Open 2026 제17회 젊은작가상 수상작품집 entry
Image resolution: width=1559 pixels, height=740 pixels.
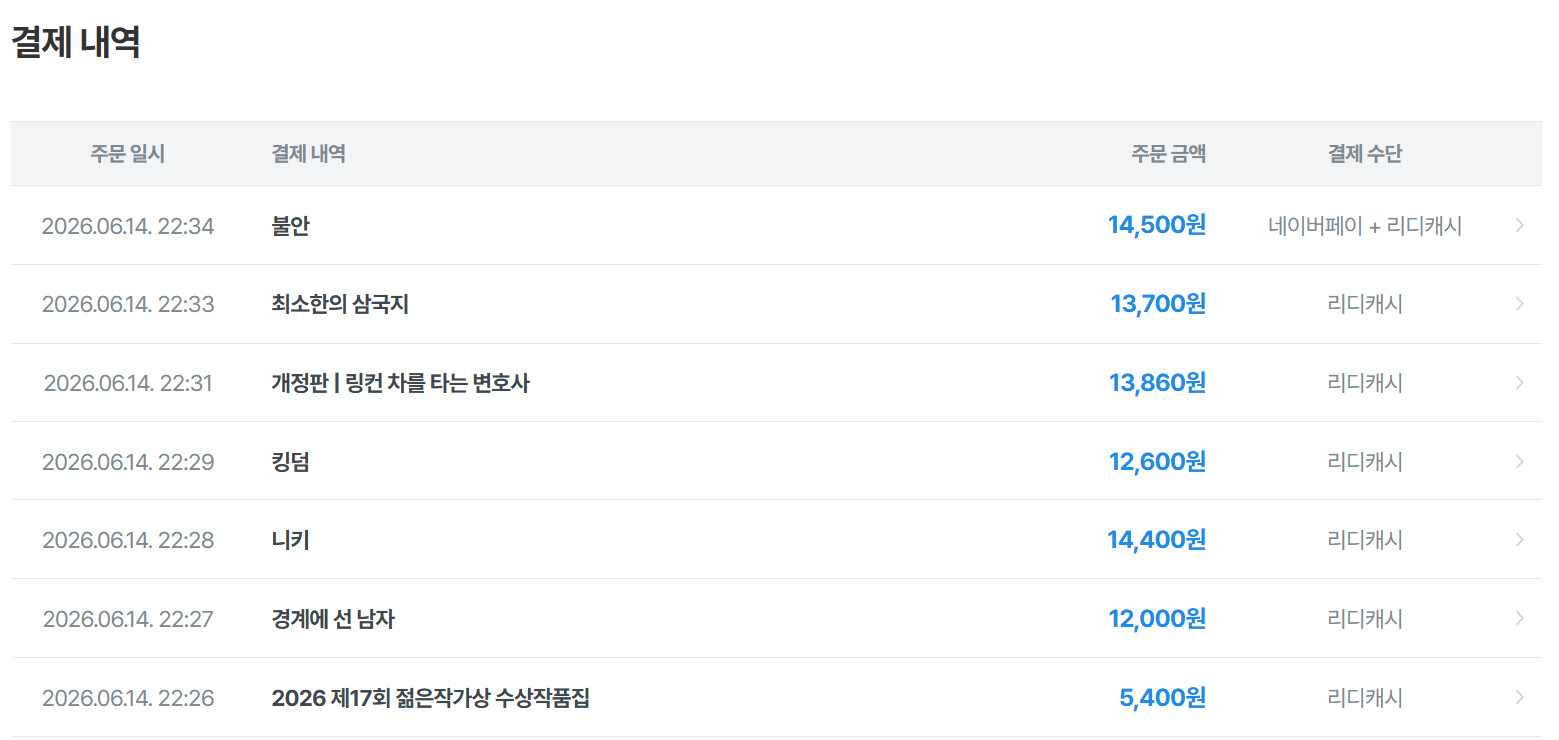tap(431, 698)
